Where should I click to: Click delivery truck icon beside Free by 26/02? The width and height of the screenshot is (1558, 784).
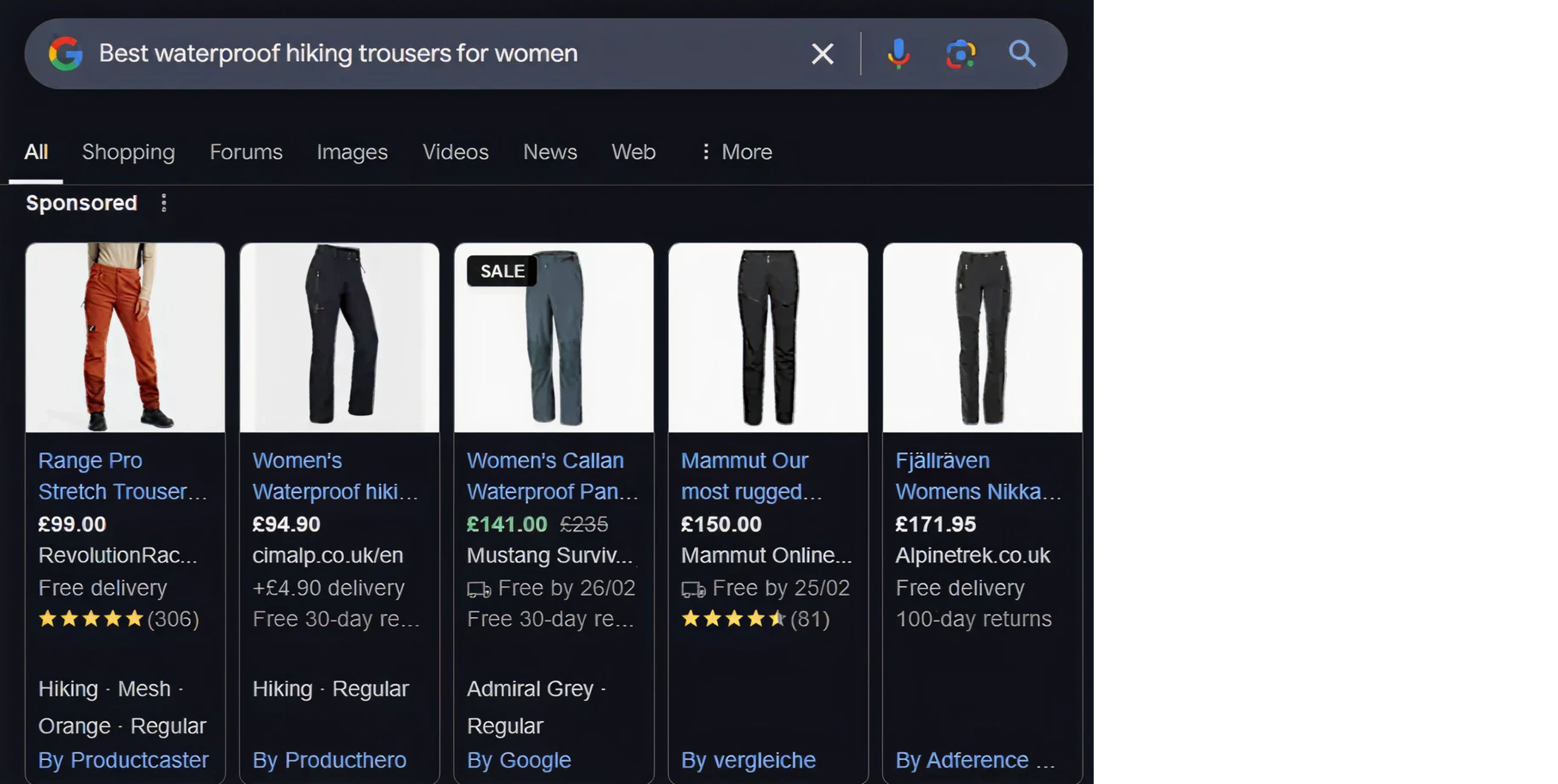point(479,589)
